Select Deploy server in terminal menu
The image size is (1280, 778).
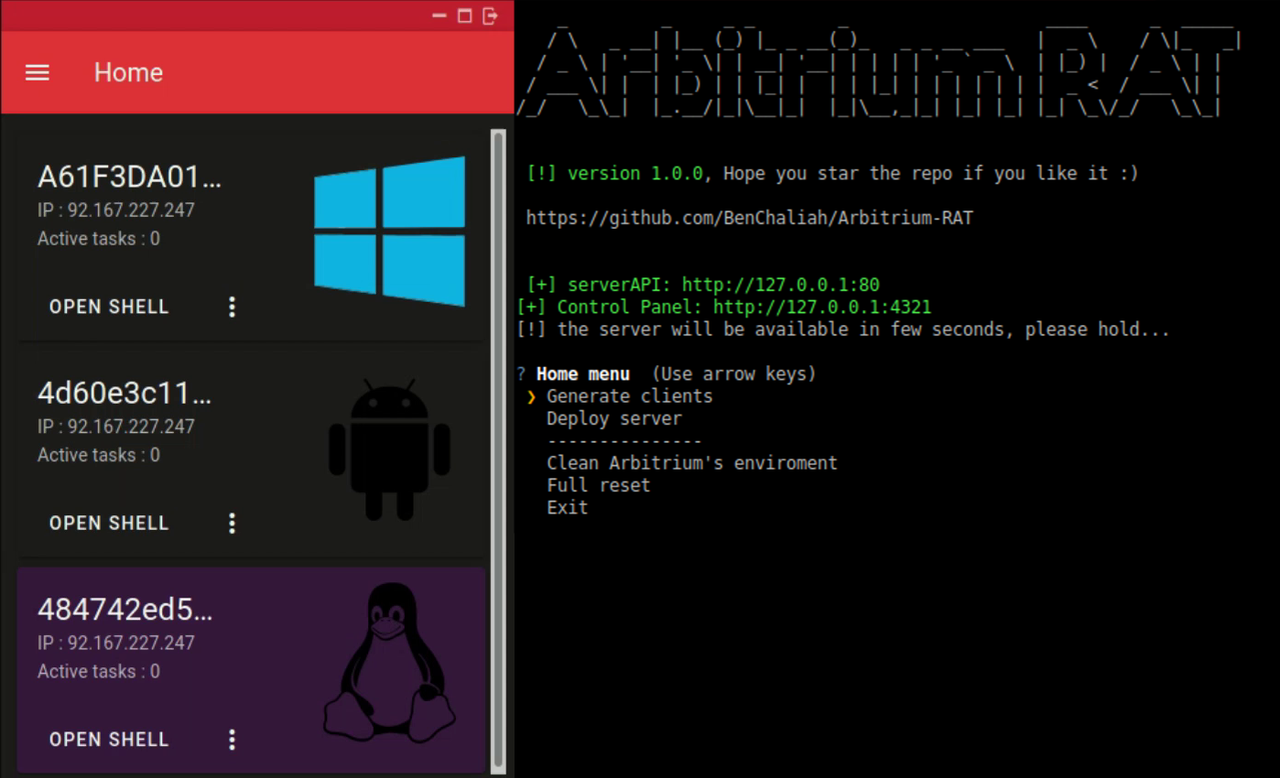click(614, 419)
